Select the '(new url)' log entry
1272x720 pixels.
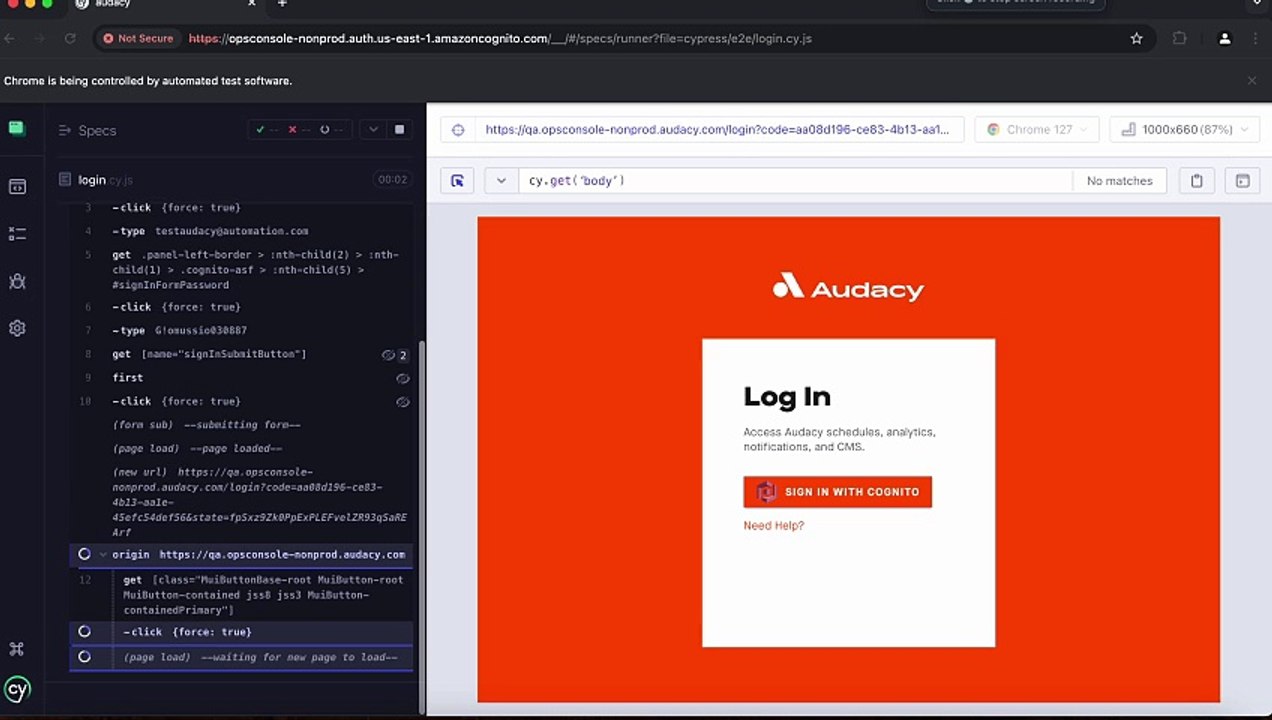[240, 502]
